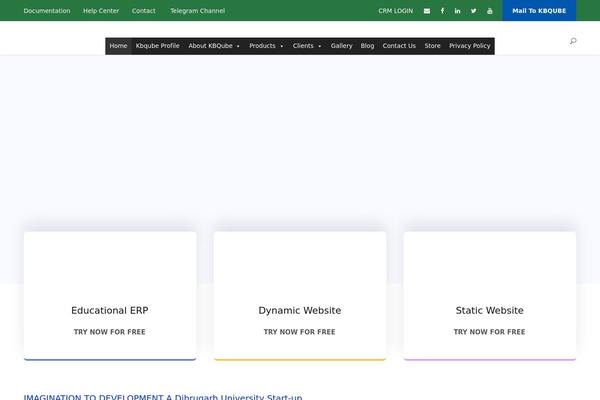Open the Blog menu item
This screenshot has width=600, height=400.
[367, 46]
